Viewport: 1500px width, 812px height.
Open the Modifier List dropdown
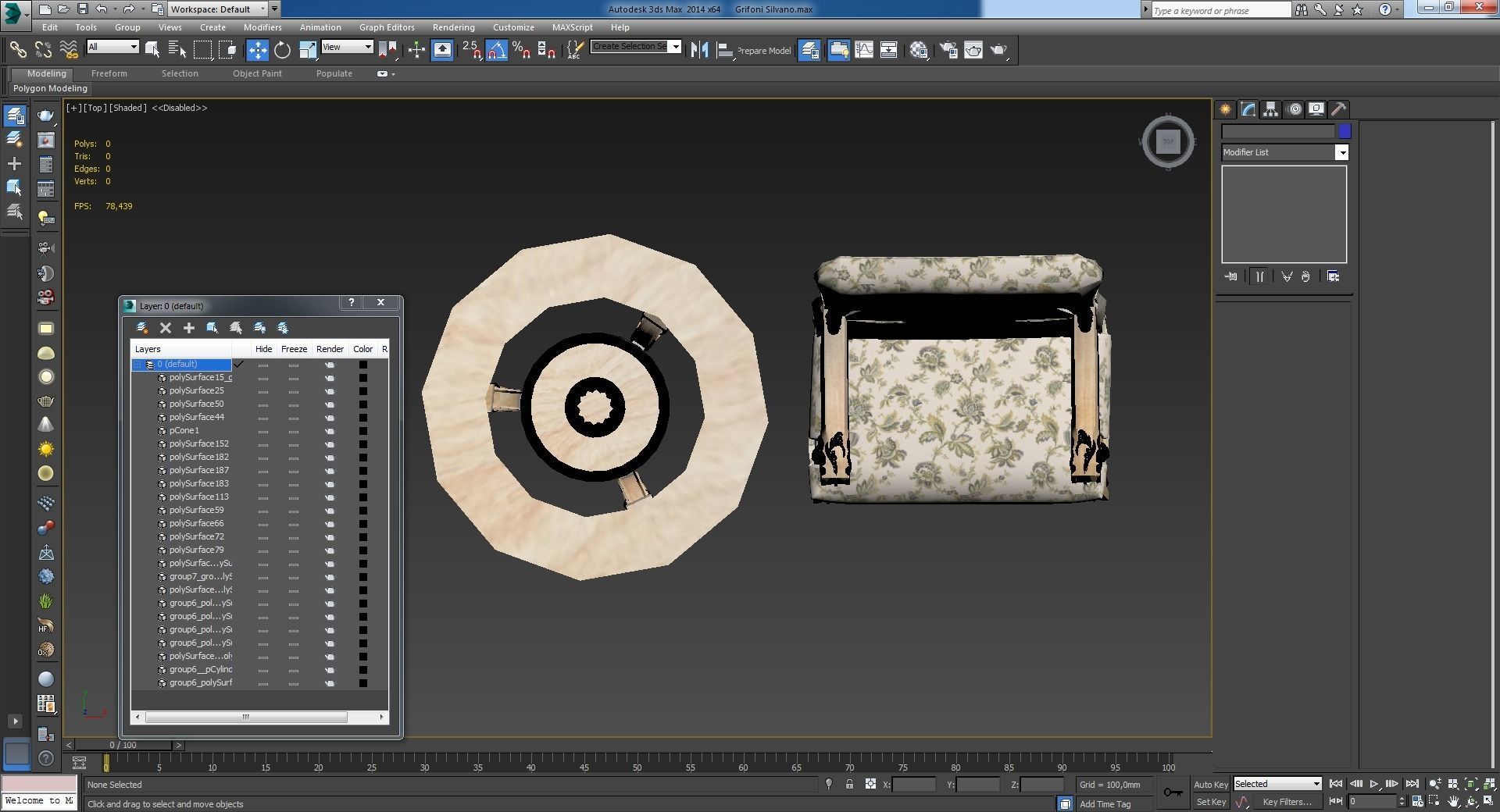point(1285,152)
